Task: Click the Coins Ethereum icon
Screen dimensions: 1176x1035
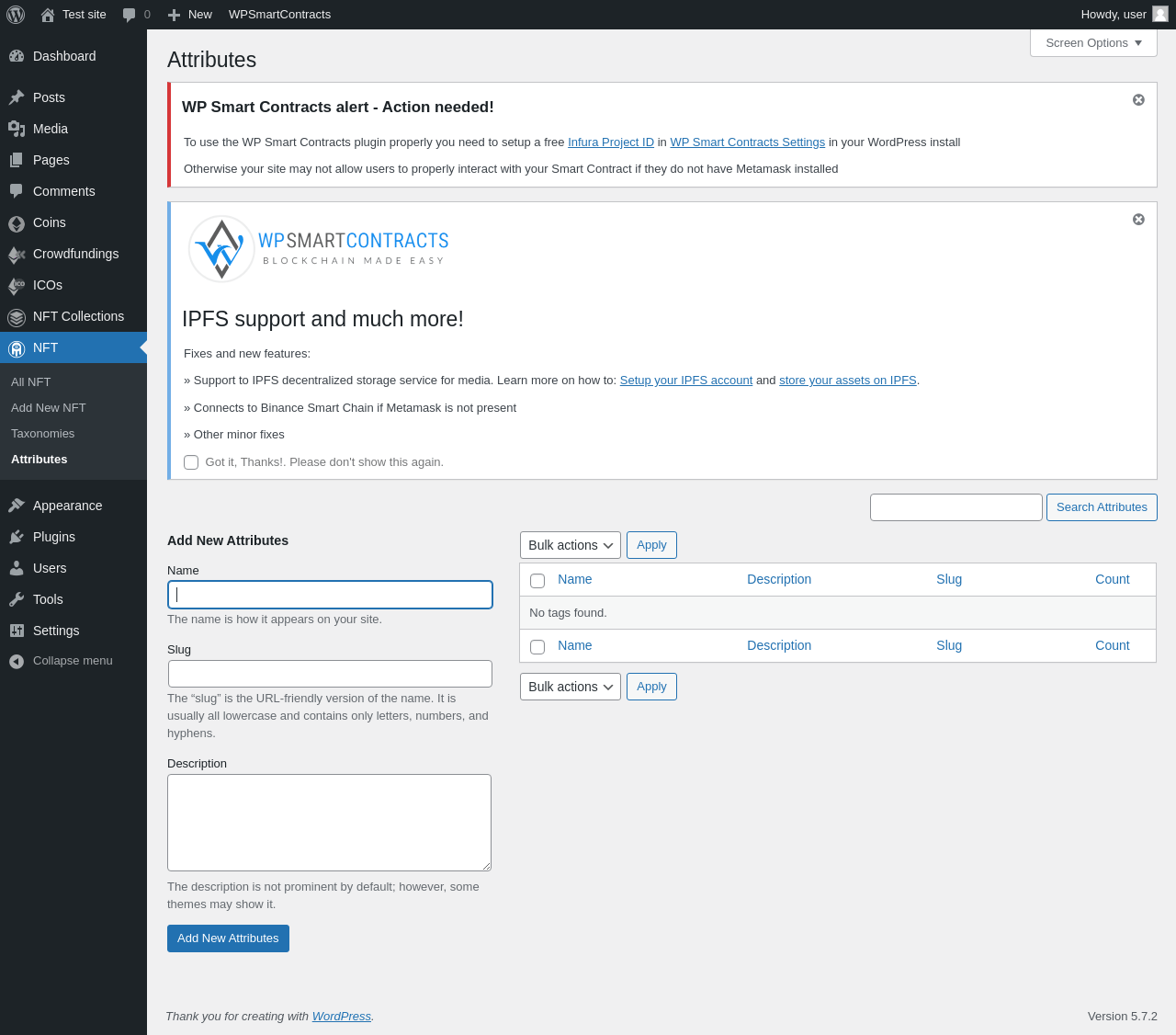Action: click(17, 223)
